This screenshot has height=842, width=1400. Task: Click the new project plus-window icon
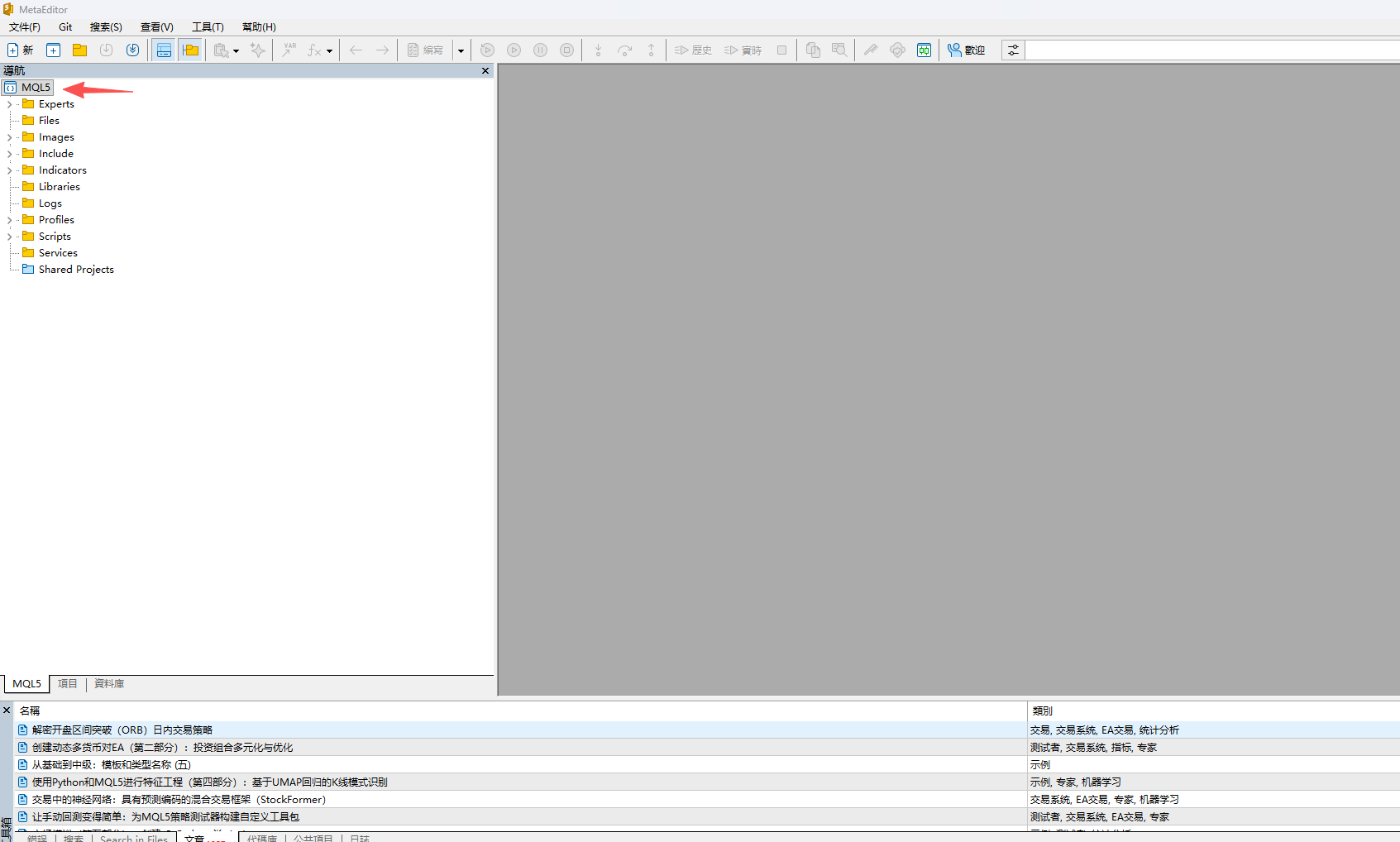(53, 50)
